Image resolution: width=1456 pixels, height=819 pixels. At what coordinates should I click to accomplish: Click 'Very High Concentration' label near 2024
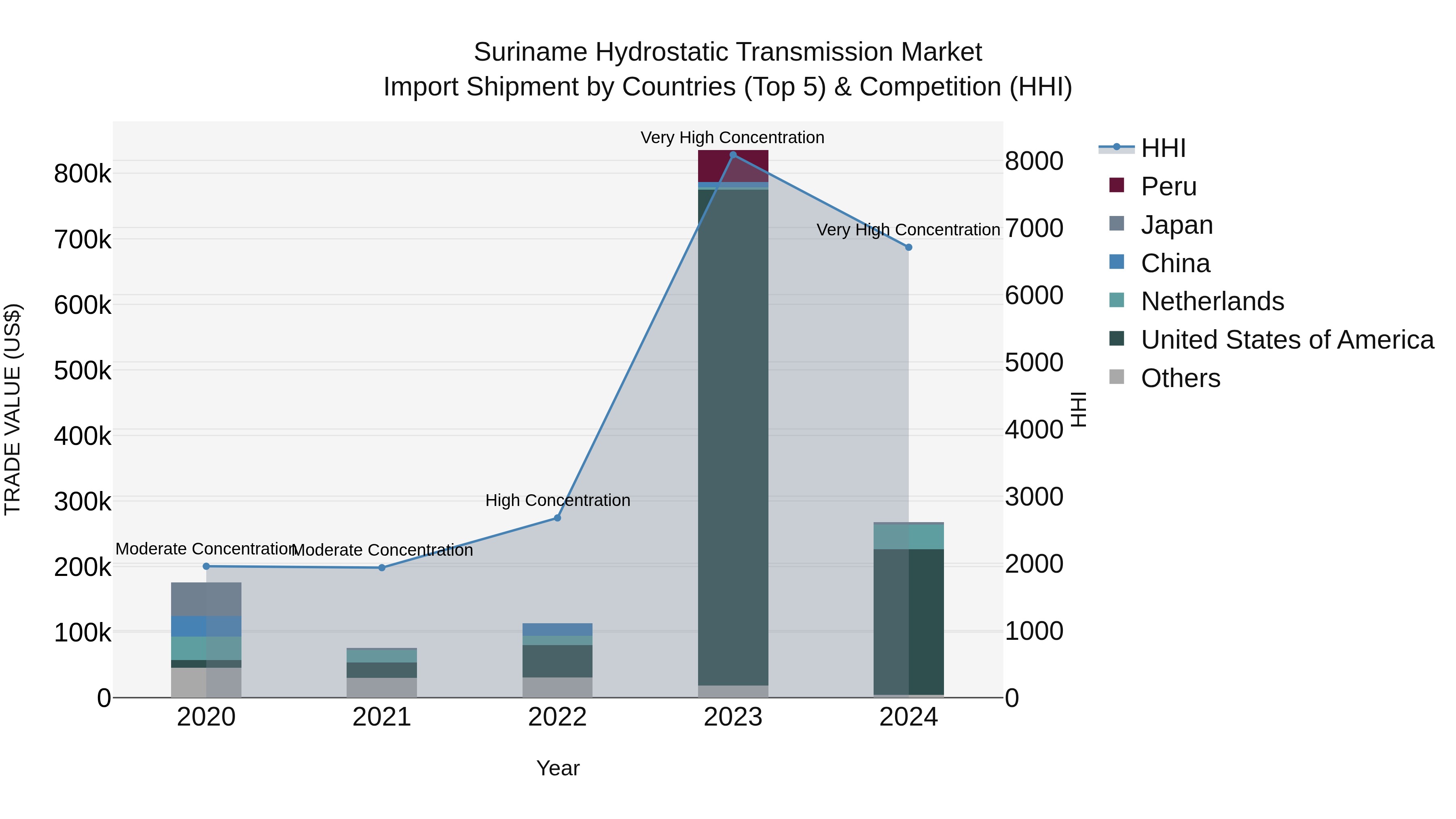908,229
